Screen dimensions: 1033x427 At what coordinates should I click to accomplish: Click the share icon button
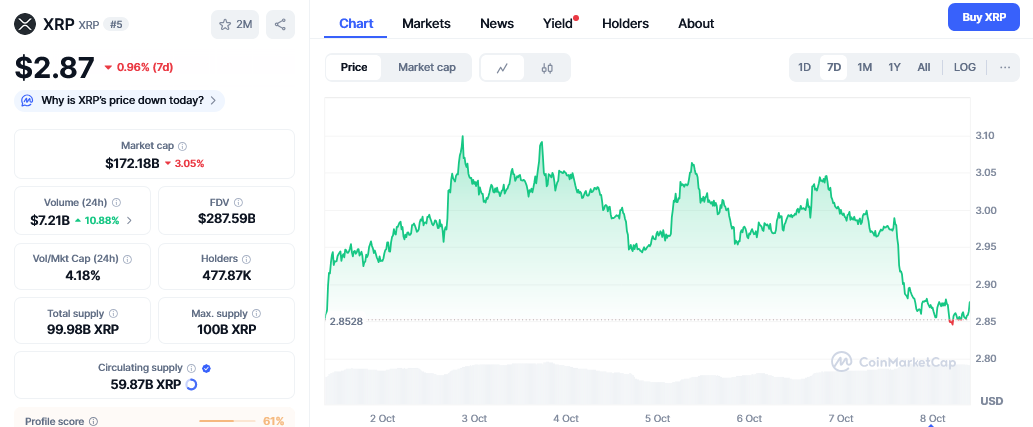click(x=280, y=25)
